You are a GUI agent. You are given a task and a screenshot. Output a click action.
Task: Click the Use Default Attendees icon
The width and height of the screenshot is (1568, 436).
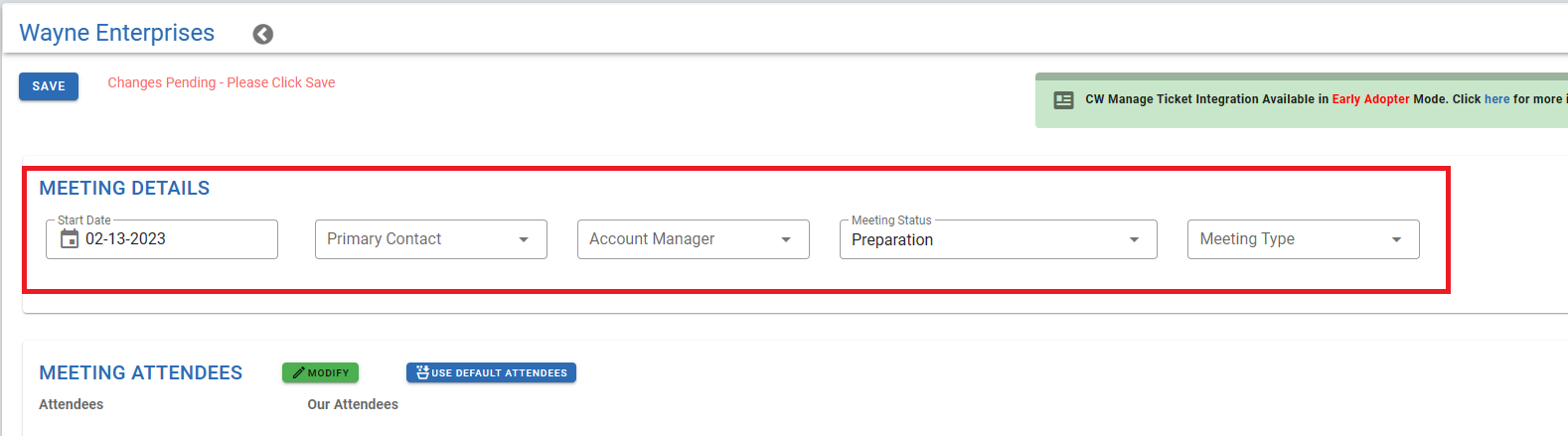[x=422, y=373]
